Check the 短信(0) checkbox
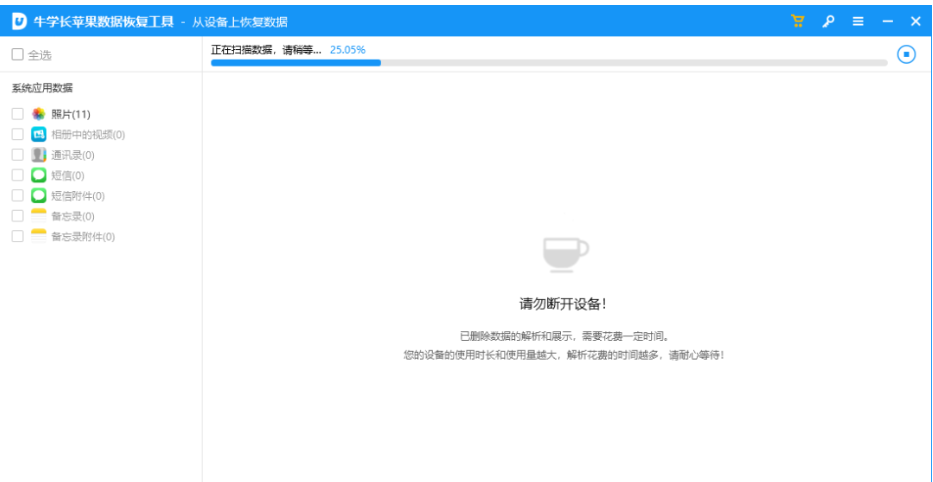The image size is (933, 482). pos(18,175)
